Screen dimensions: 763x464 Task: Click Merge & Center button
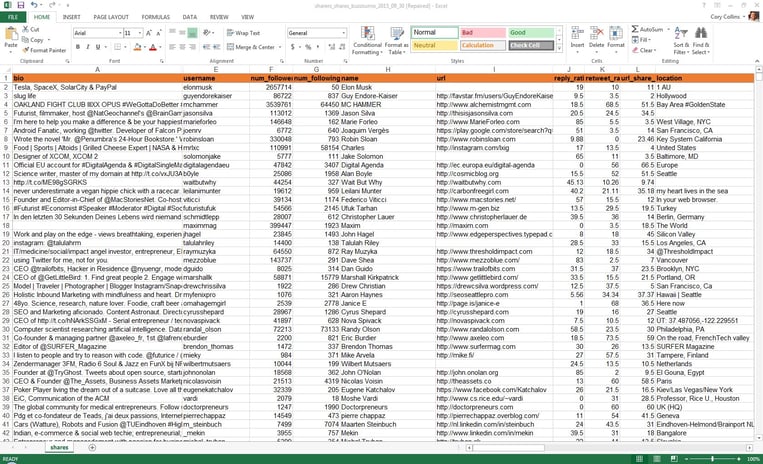pyautogui.click(x=251, y=47)
